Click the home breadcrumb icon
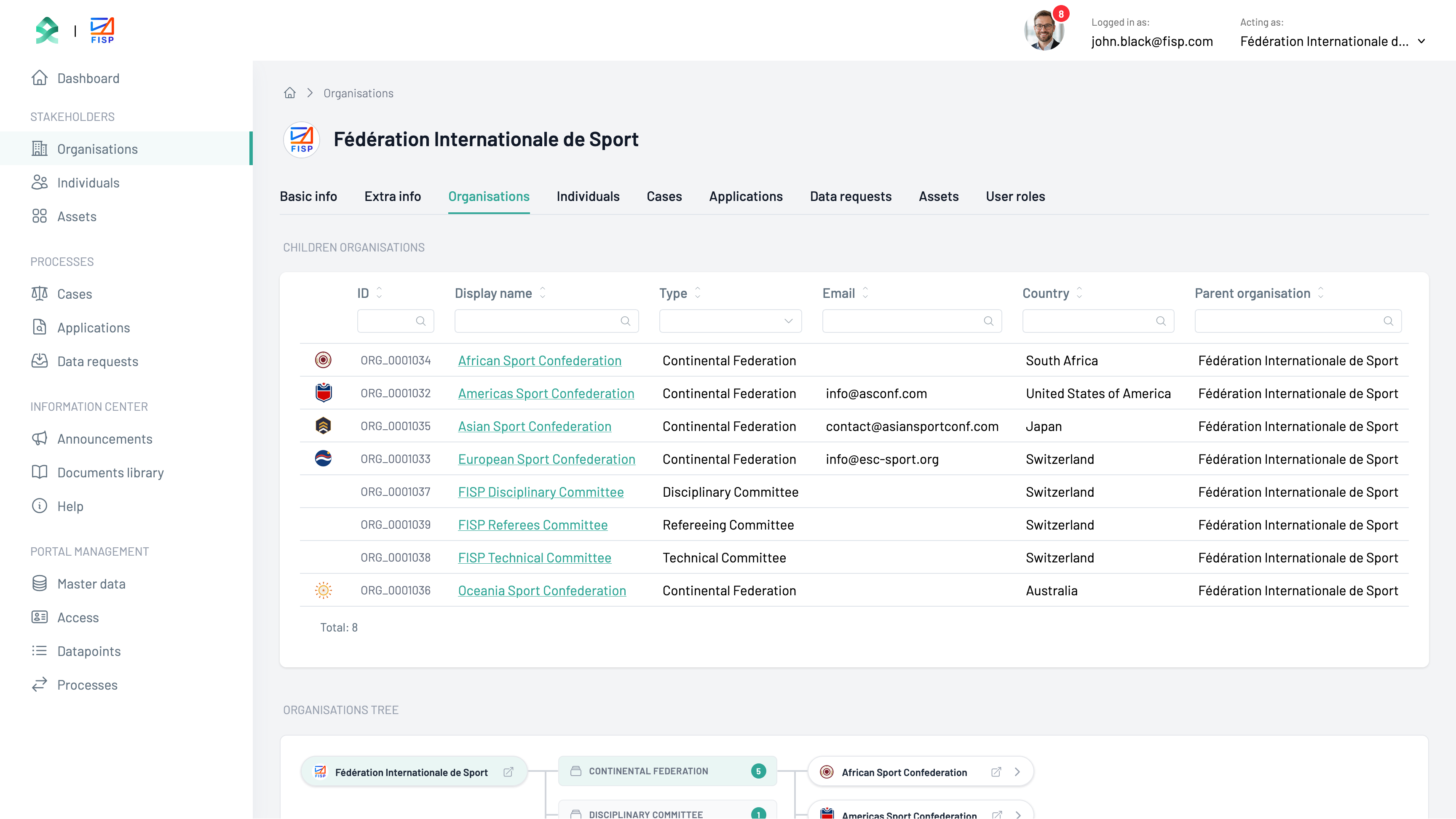Viewport: 1456px width, 819px height. 290,93
